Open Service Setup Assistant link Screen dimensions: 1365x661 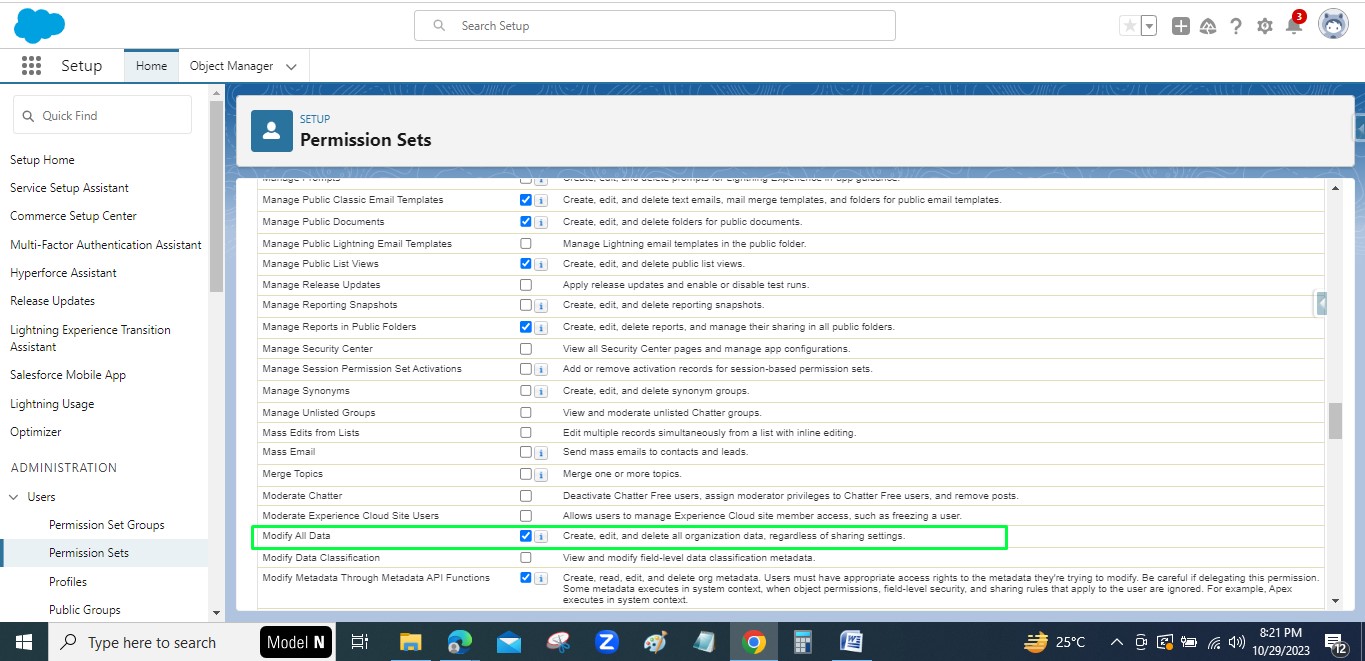point(69,188)
